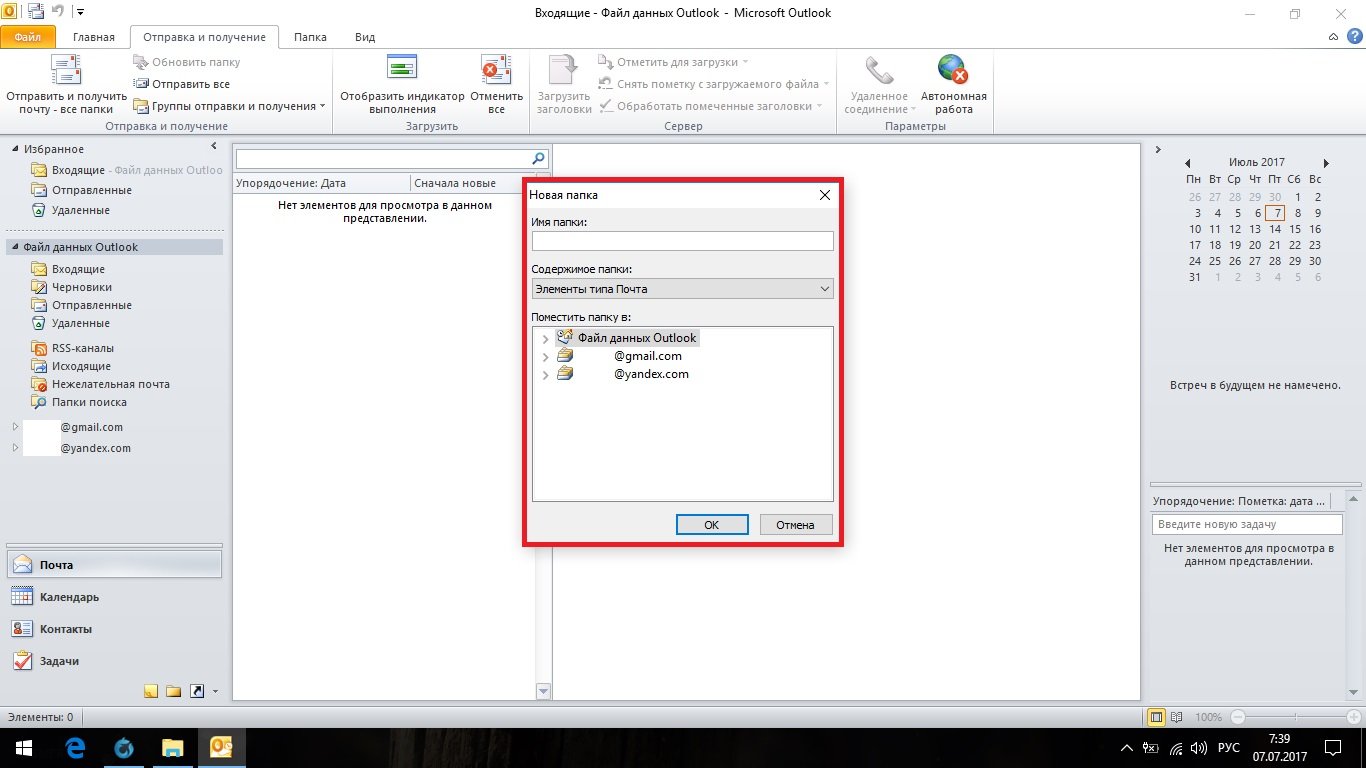Expand the @yandex.com arrow in the navigation pane
This screenshot has width=1366, height=768.
(x=15, y=448)
